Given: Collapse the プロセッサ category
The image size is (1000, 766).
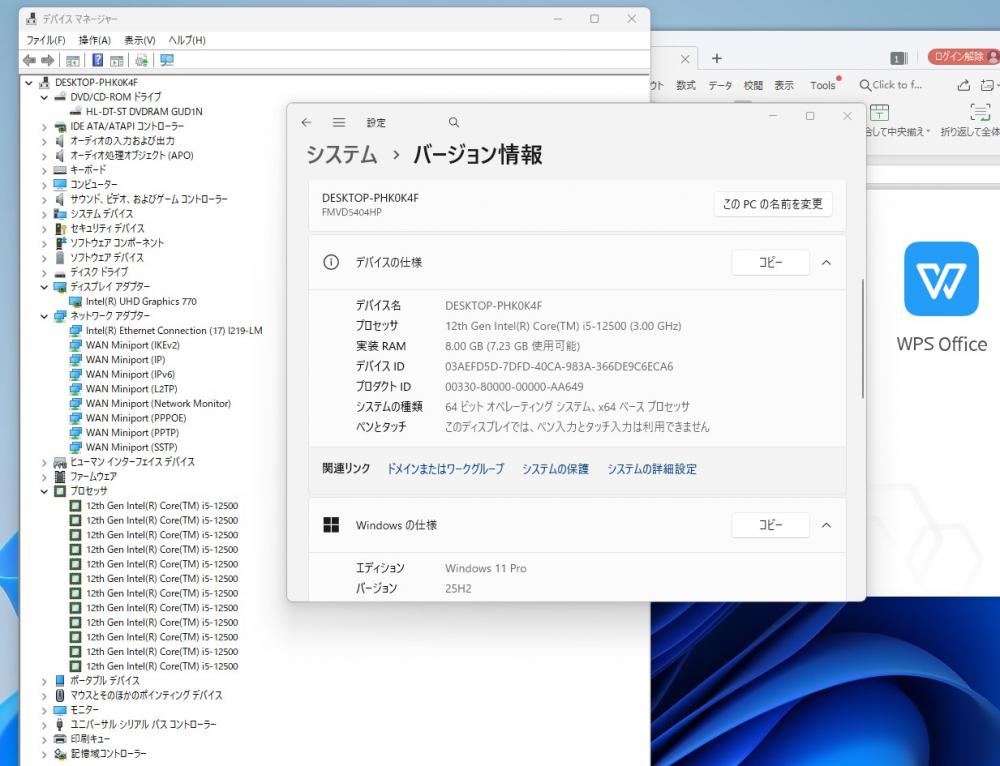Looking at the screenshot, I should click(x=44, y=491).
